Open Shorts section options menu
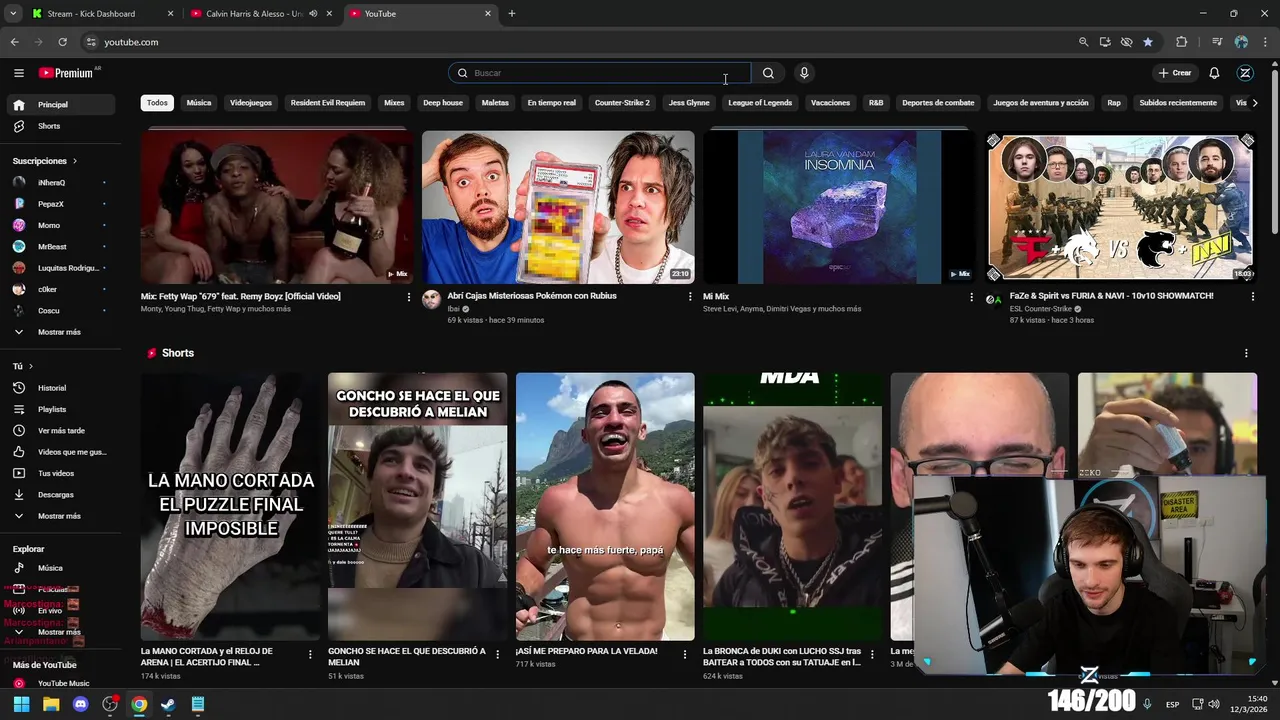 pos(1246,353)
